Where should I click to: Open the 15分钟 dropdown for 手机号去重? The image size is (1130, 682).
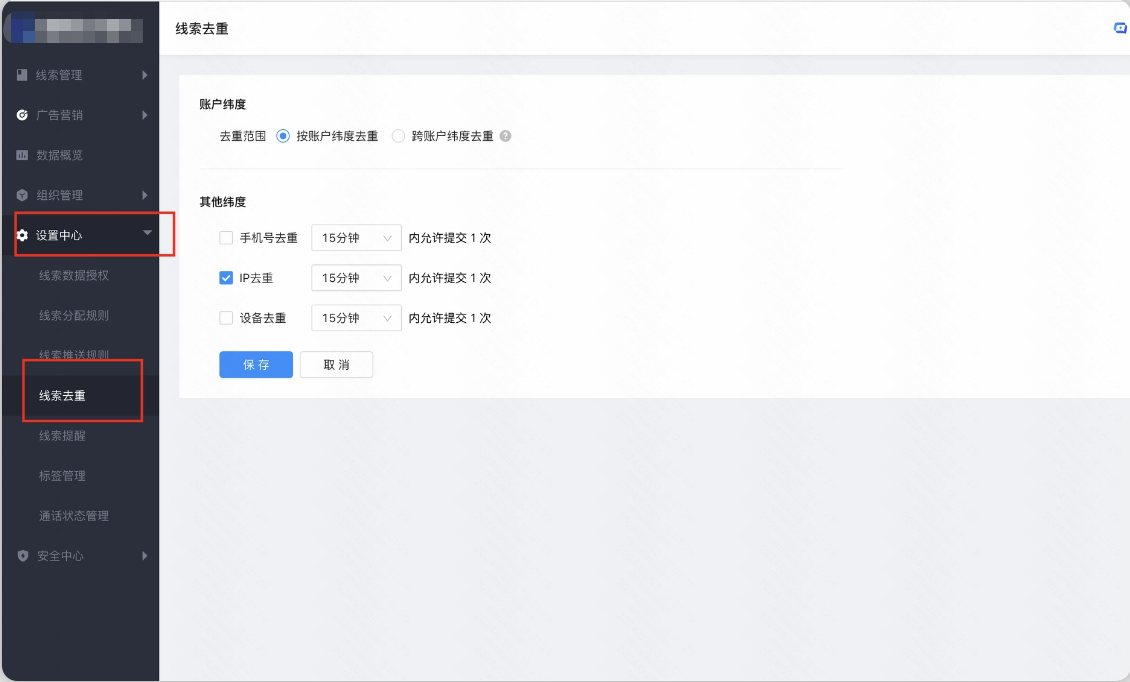pyautogui.click(x=355, y=237)
